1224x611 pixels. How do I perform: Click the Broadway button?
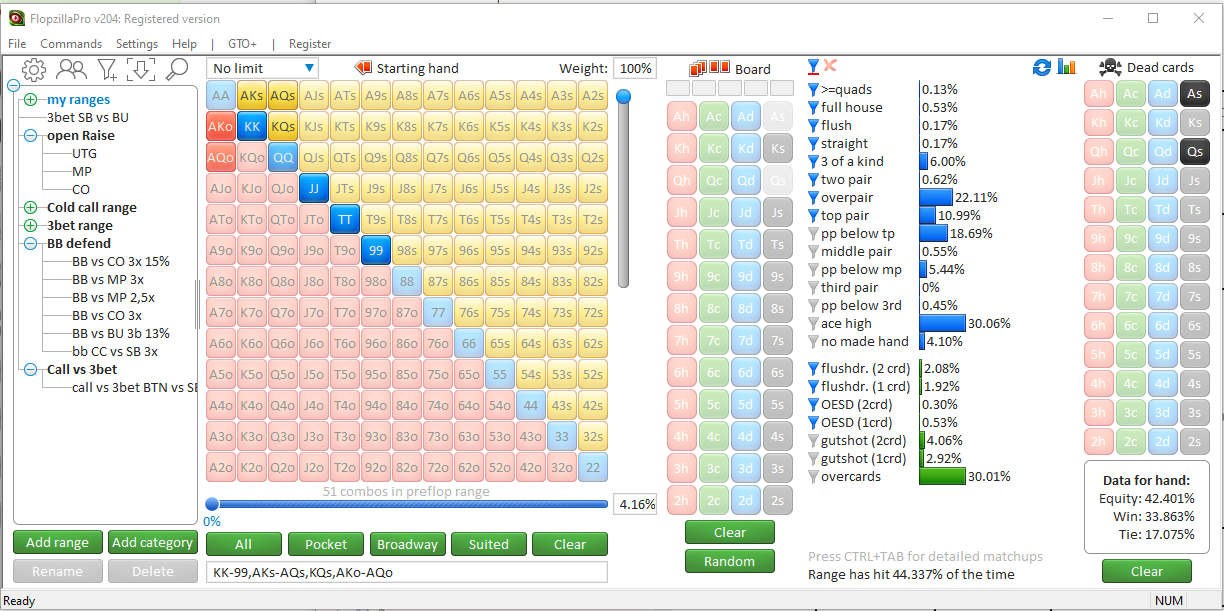pyautogui.click(x=407, y=544)
